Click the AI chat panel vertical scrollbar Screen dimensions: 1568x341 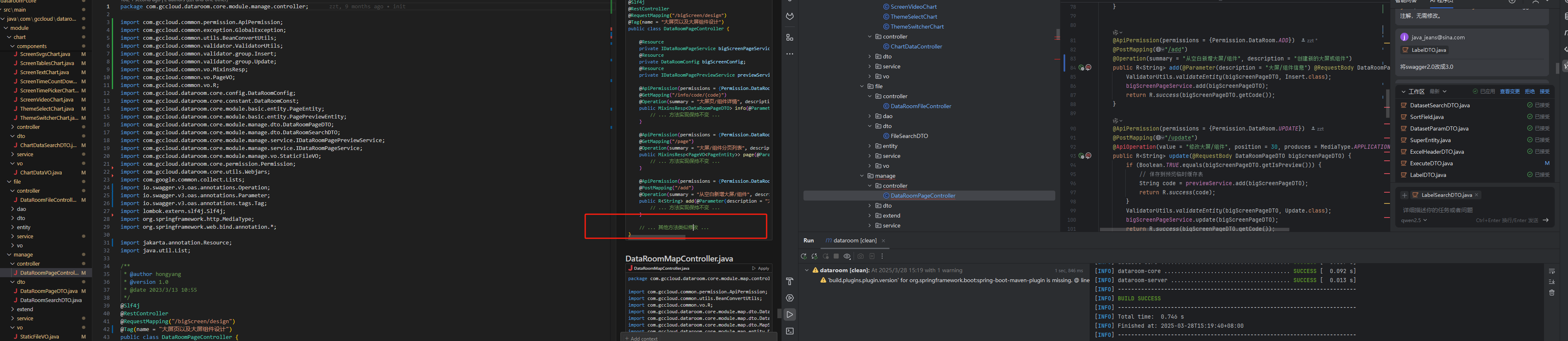click(1558, 68)
